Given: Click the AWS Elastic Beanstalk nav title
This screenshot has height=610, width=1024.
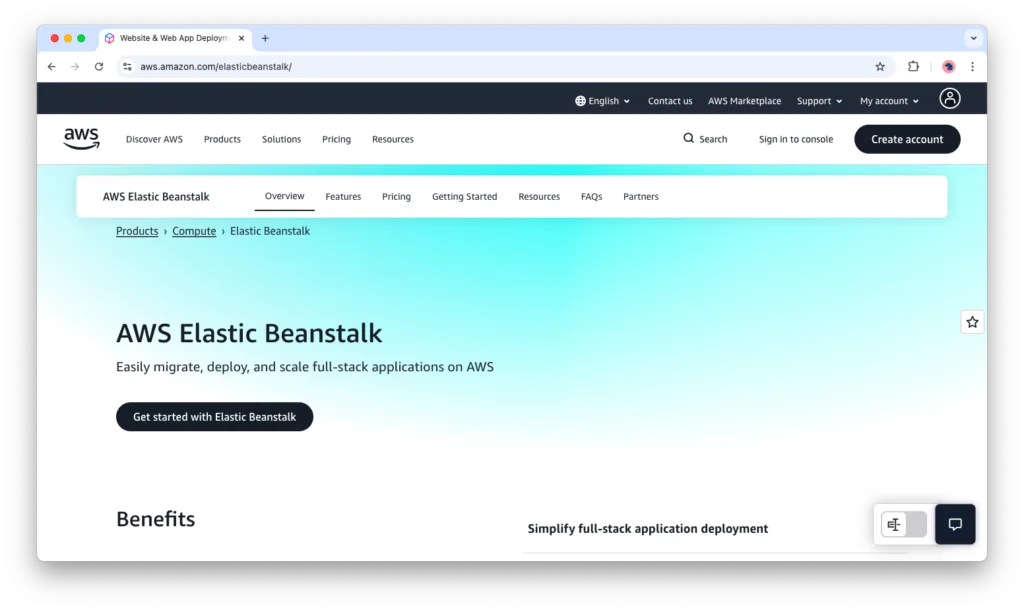Looking at the screenshot, I should click(x=156, y=197).
